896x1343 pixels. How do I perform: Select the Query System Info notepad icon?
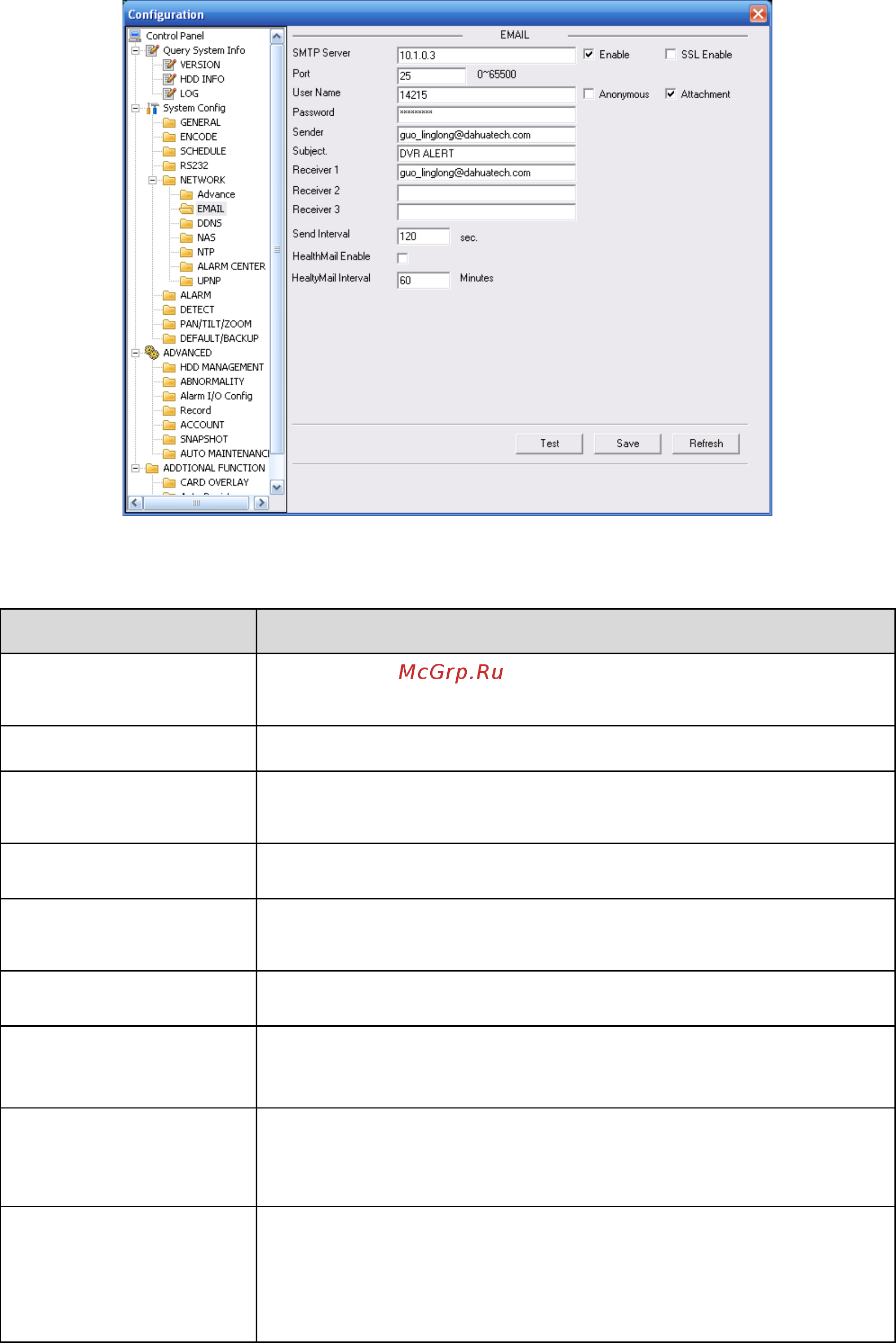click(x=152, y=50)
